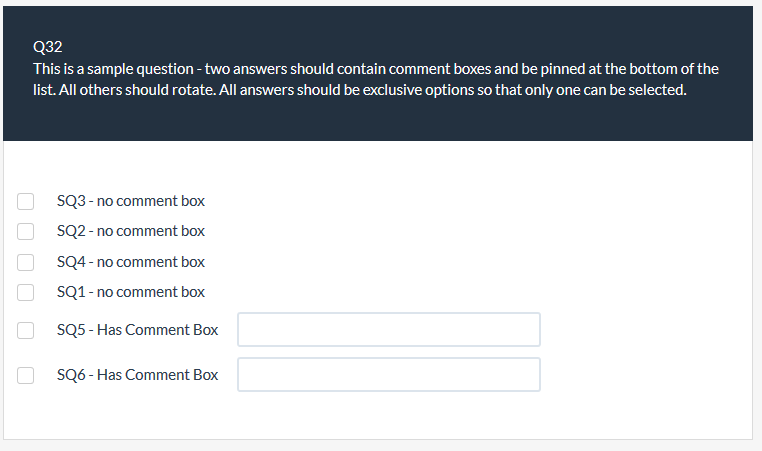Select the SQ1 checkbox

click(x=27, y=292)
